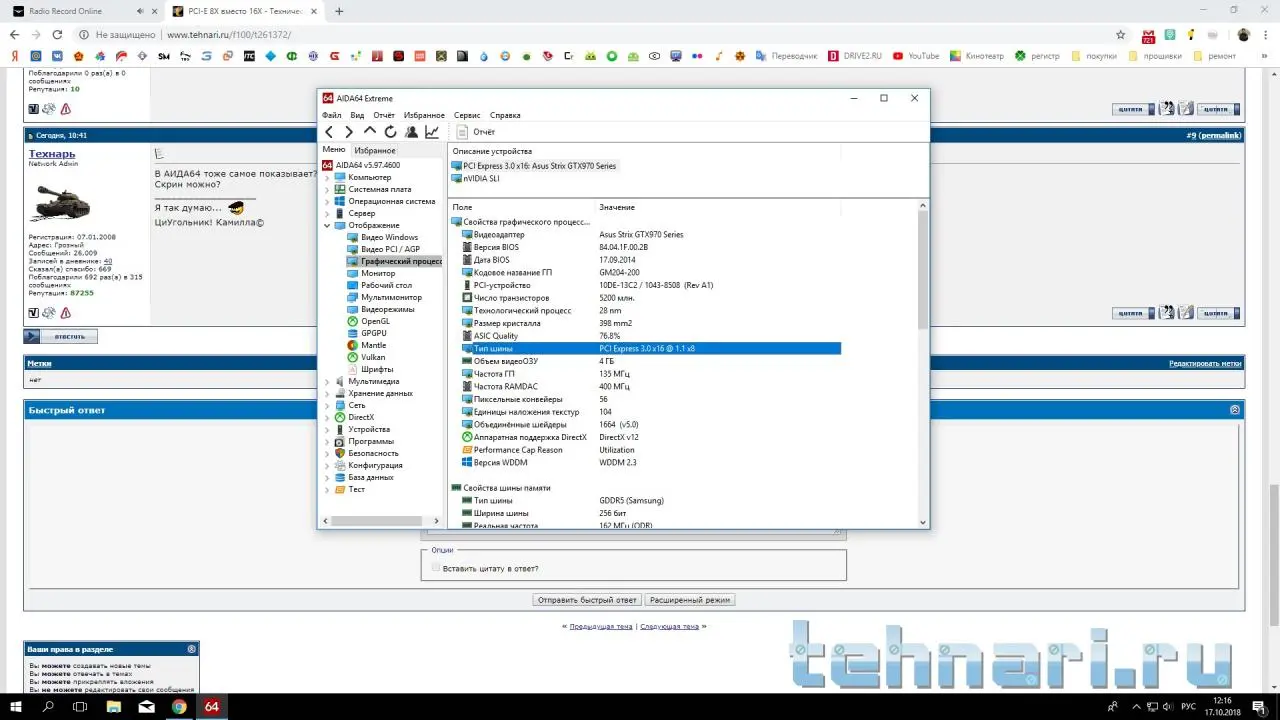This screenshot has width=1280, height=720.
Task: Open the YouTube bookmark
Action: point(916,56)
